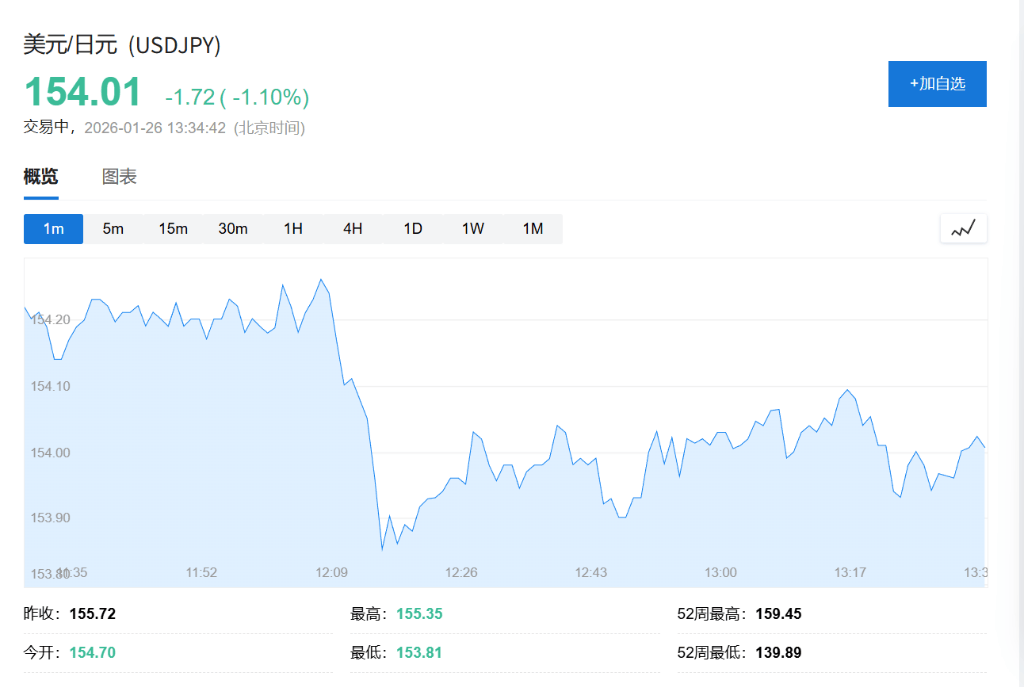Select the 30m timeframe
The image size is (1024, 687).
pyautogui.click(x=233, y=229)
